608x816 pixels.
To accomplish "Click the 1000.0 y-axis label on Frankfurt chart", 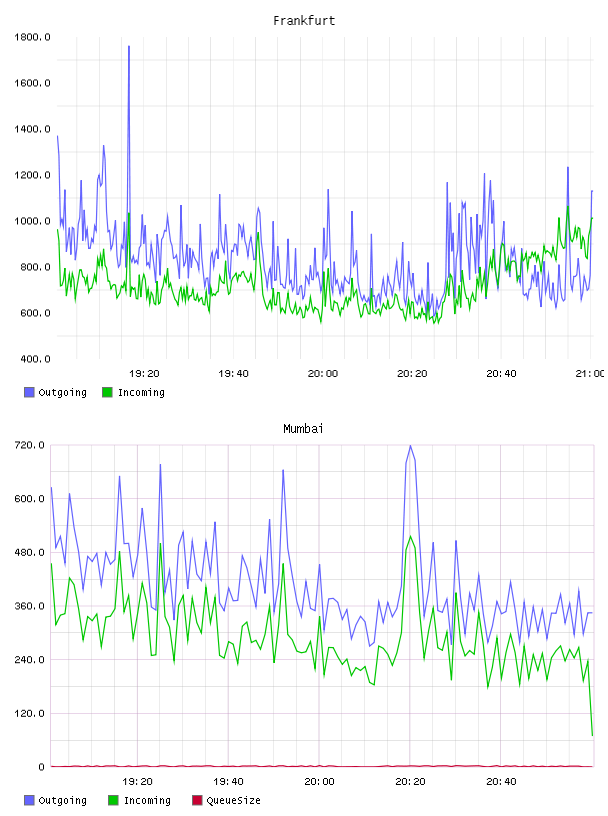I will pyautogui.click(x=32, y=221).
